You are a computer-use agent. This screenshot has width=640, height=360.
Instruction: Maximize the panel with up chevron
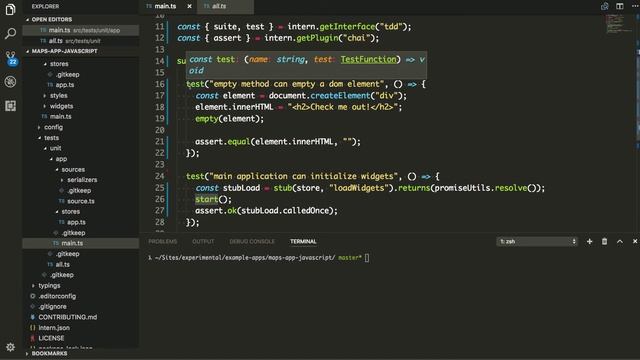[620, 242]
